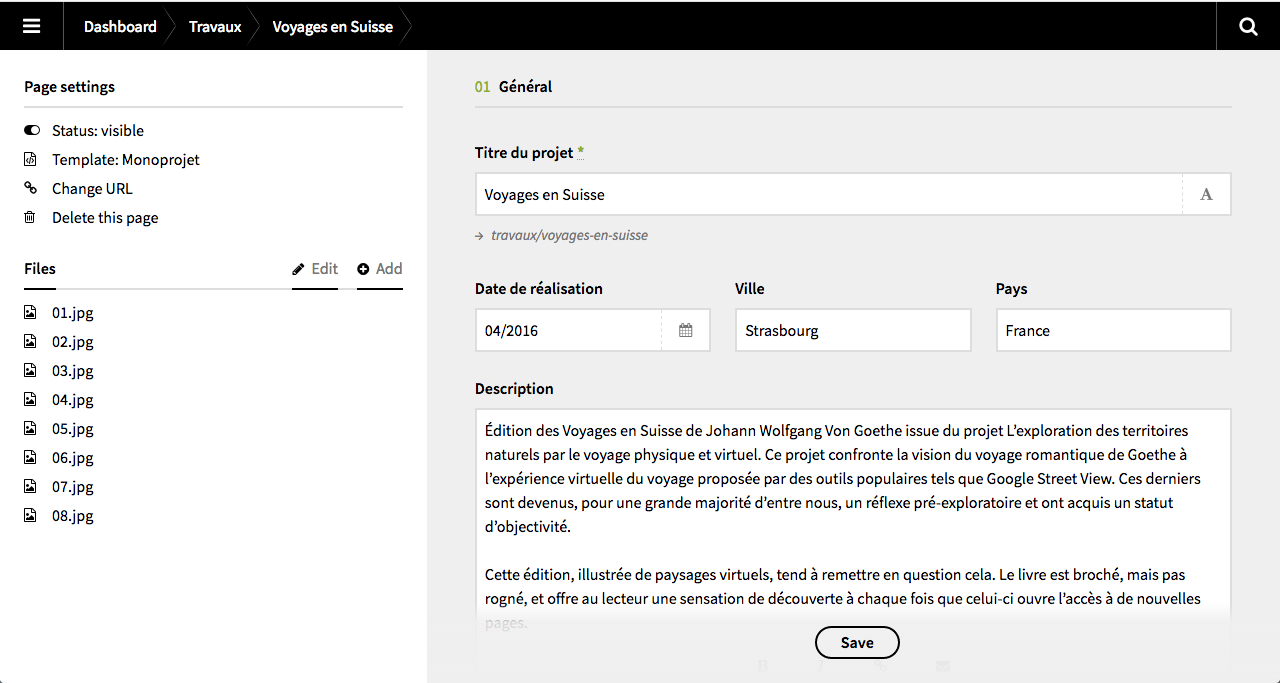Image resolution: width=1280 pixels, height=683 pixels.
Task: Click the title field font icon
Action: point(1206,194)
